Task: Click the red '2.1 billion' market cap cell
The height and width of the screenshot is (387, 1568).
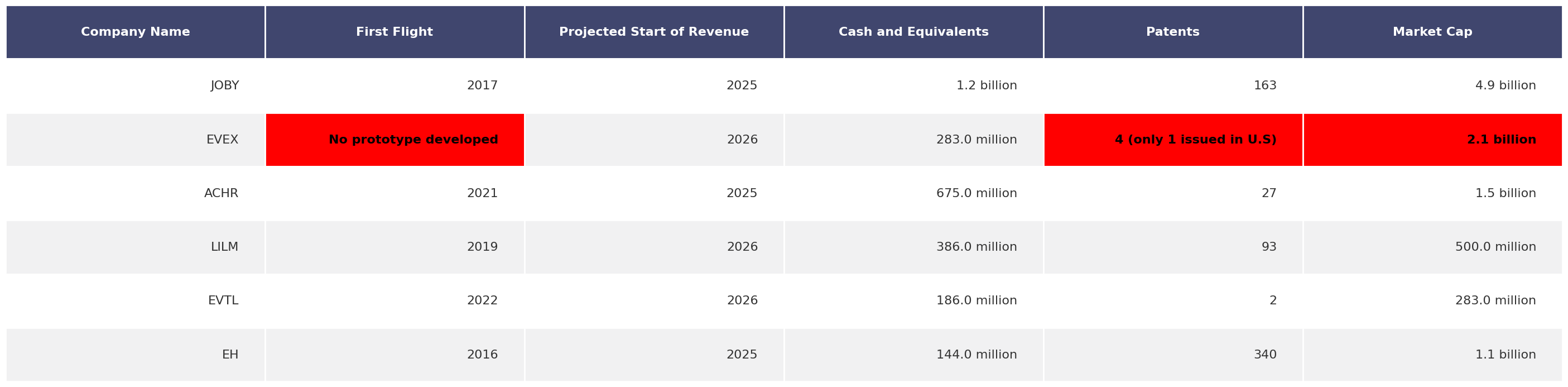Action: [1432, 140]
